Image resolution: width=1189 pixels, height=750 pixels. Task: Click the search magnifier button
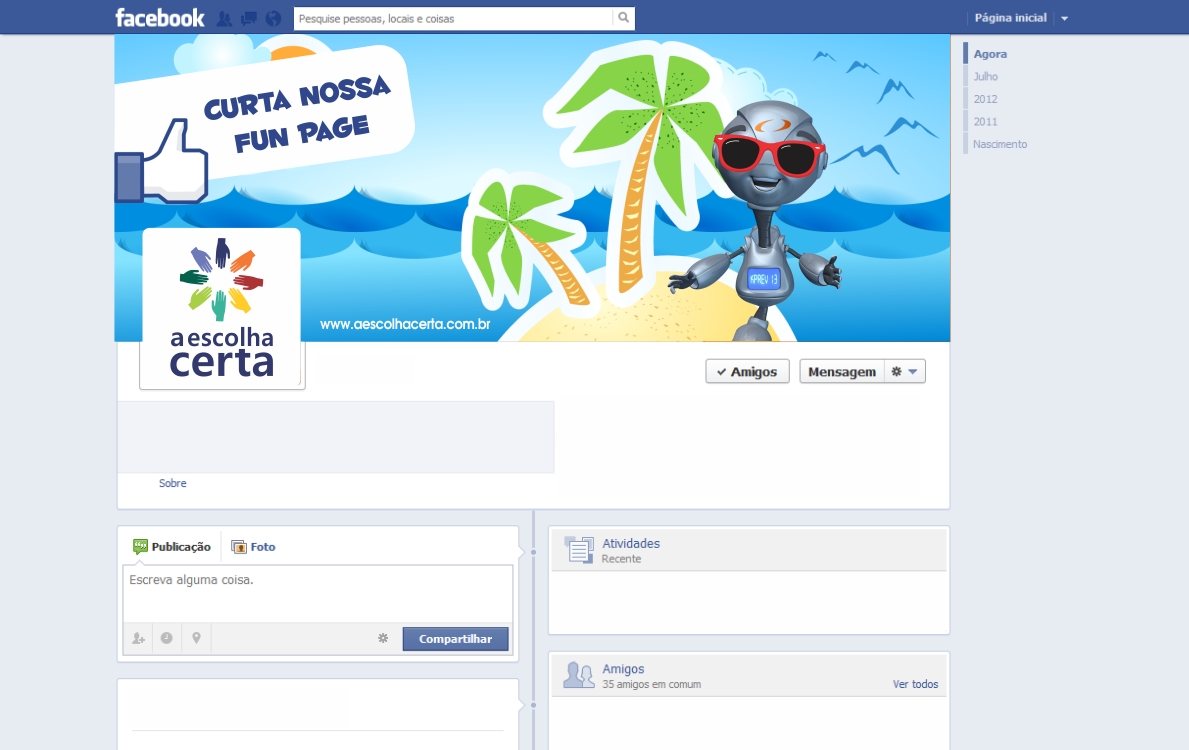click(623, 18)
